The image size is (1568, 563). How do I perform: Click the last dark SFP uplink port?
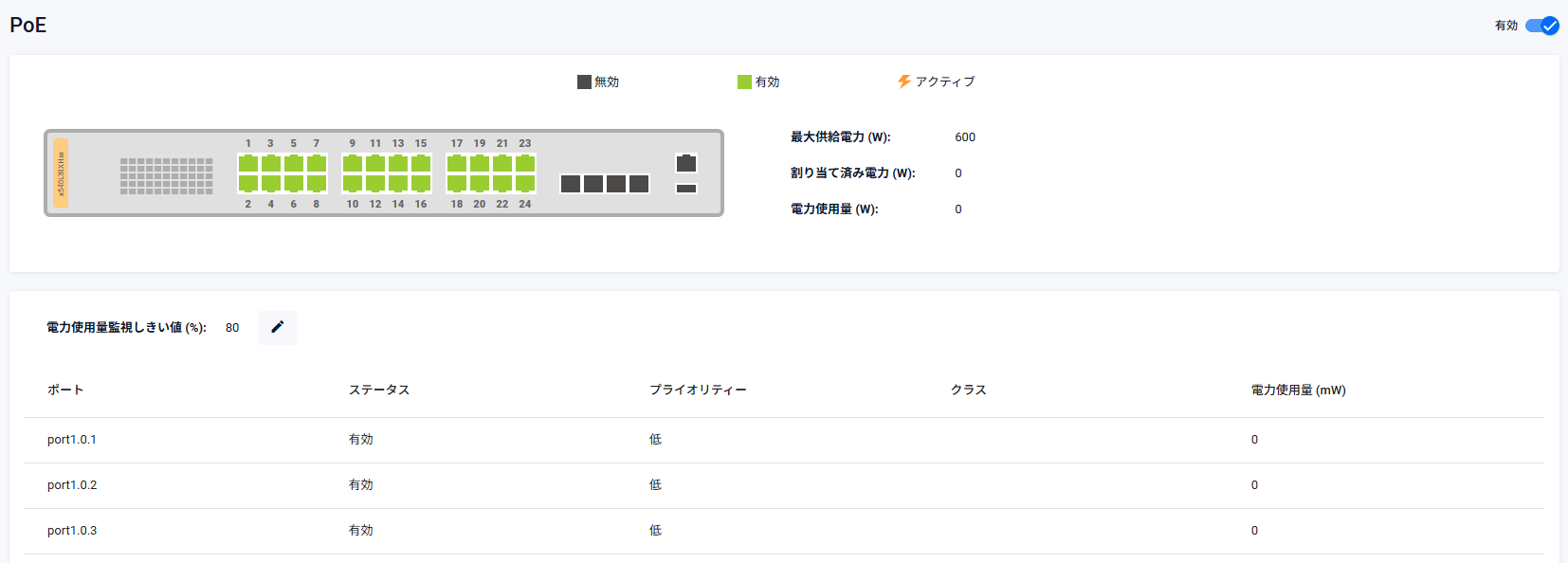click(x=639, y=183)
